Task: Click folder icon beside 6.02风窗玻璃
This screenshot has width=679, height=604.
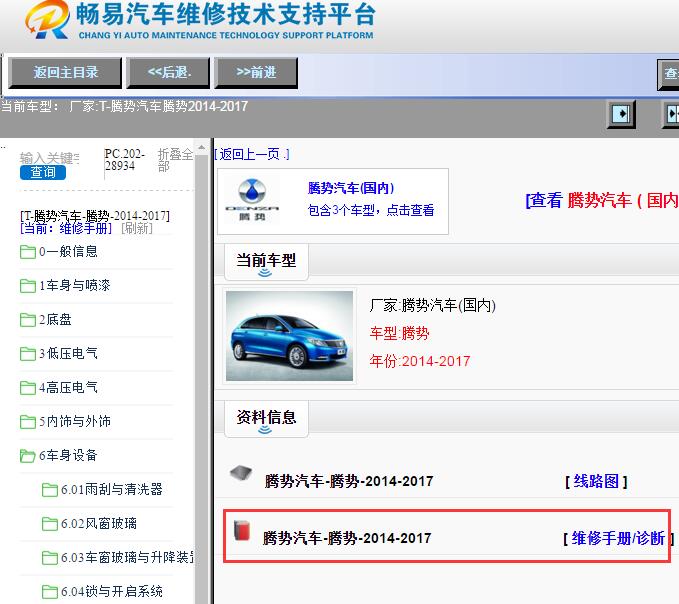Action: pyautogui.click(x=50, y=524)
